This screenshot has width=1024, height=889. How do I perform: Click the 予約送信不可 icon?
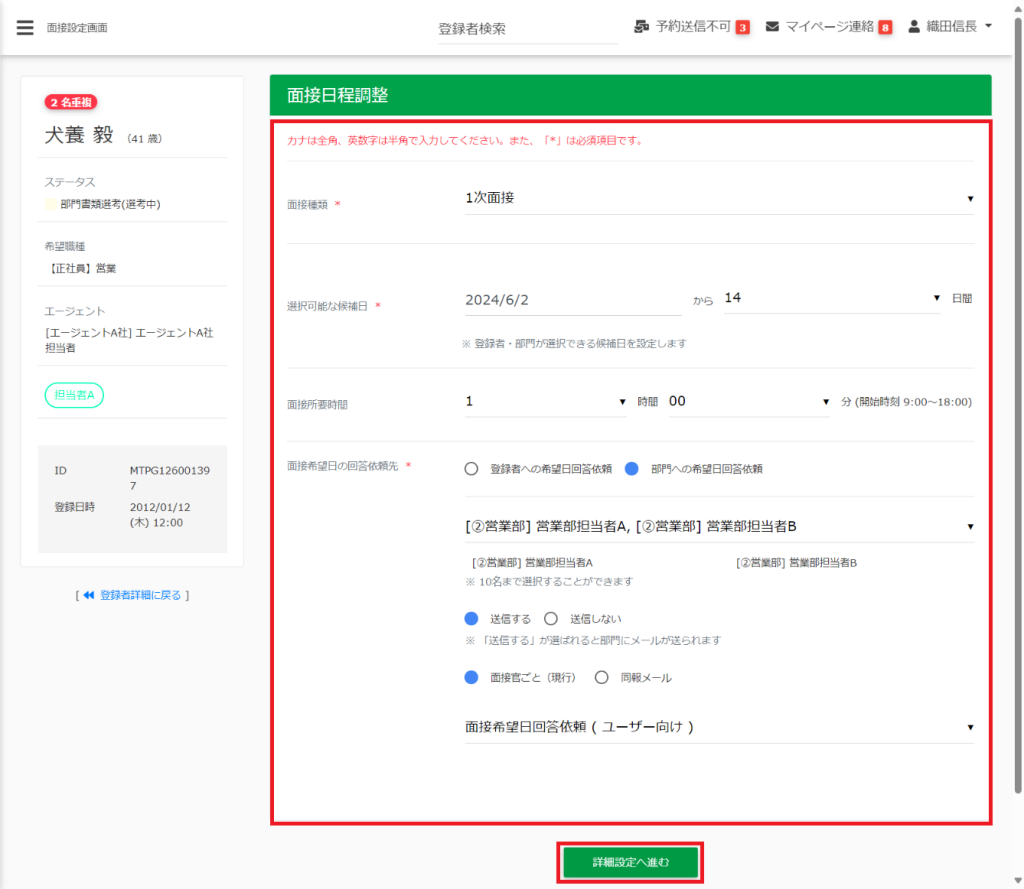pos(642,27)
